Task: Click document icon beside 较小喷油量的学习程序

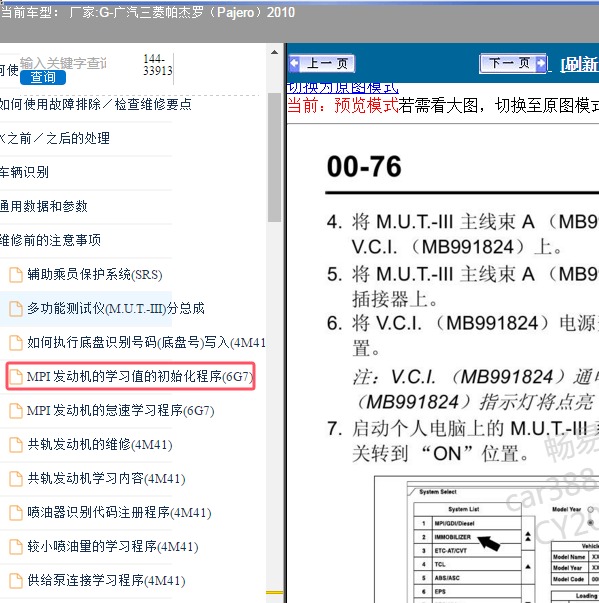Action: click(x=16, y=546)
